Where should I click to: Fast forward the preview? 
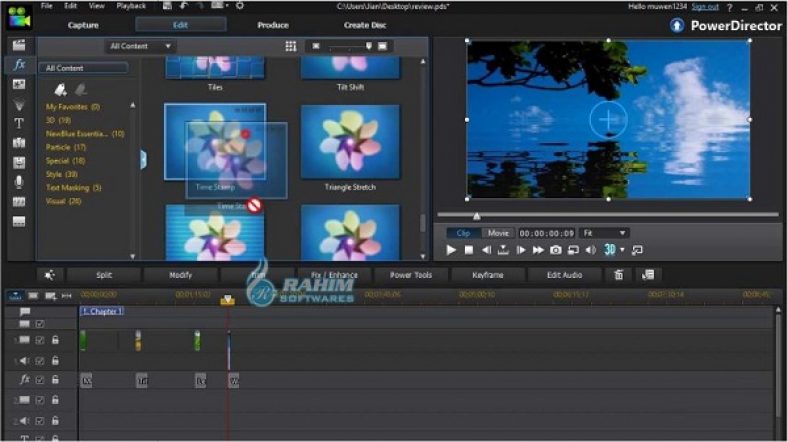coord(538,250)
